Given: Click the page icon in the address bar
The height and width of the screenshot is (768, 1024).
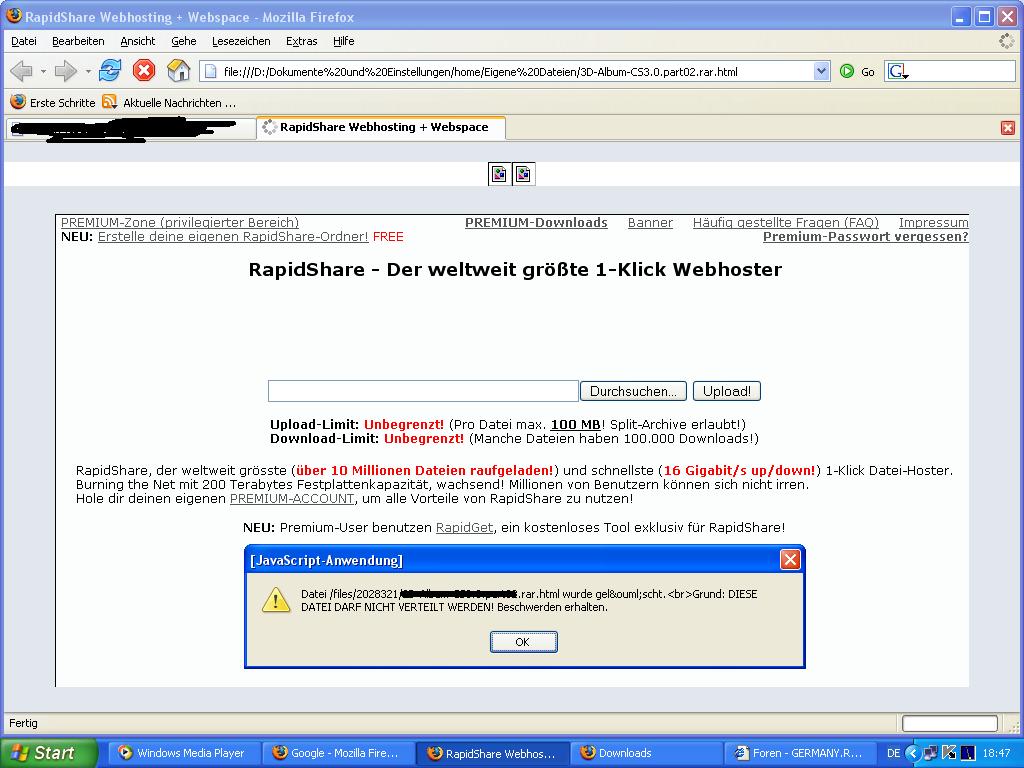Looking at the screenshot, I should click(211, 71).
